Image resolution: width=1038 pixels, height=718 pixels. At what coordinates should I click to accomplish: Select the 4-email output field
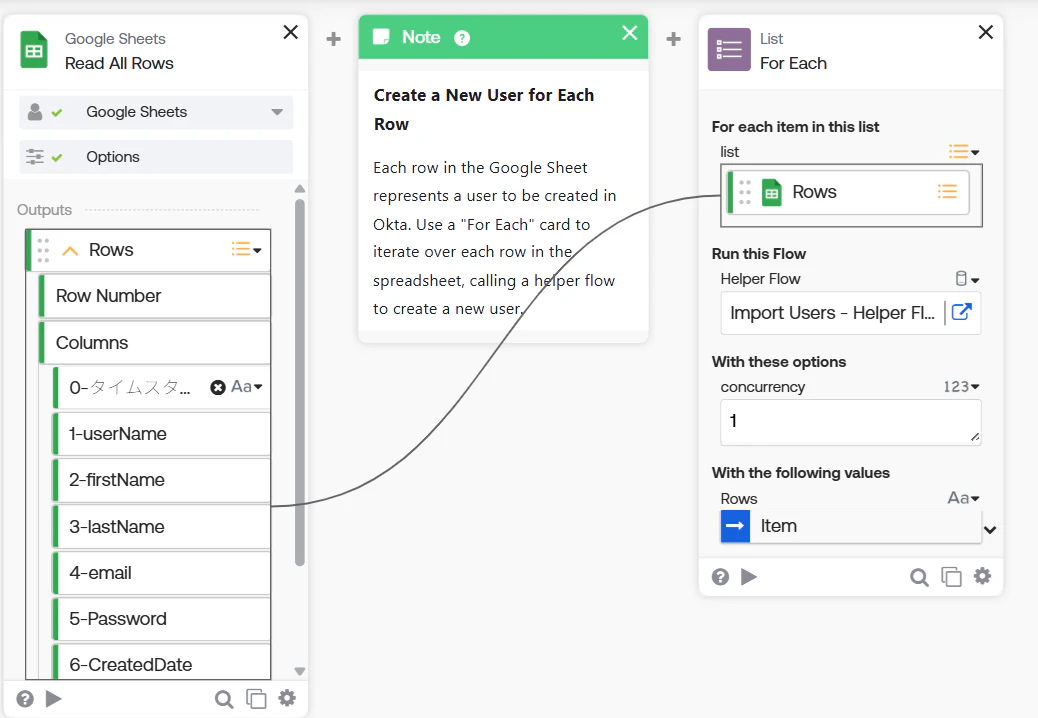click(162, 573)
